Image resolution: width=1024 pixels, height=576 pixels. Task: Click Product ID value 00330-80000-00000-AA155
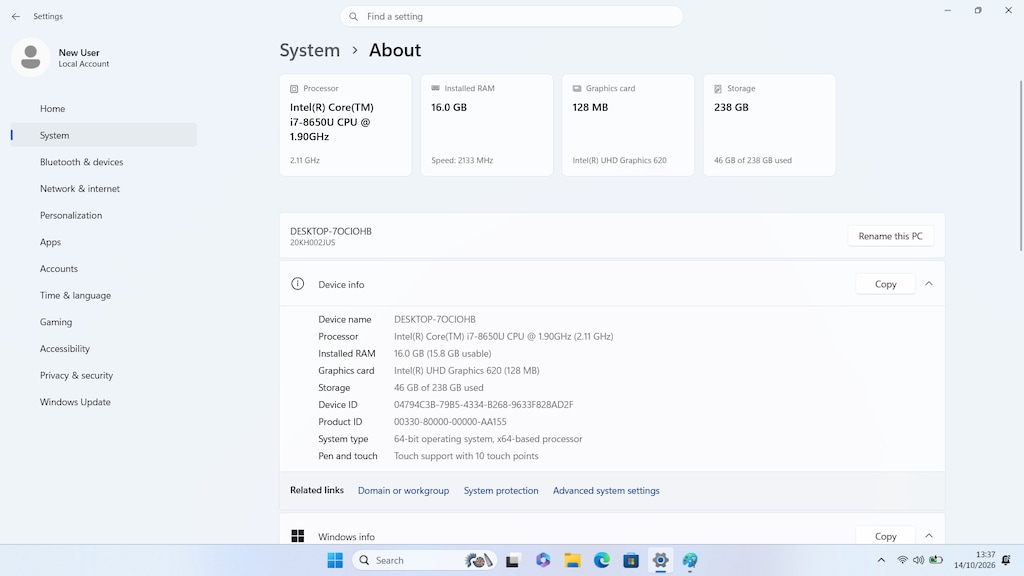(x=450, y=422)
